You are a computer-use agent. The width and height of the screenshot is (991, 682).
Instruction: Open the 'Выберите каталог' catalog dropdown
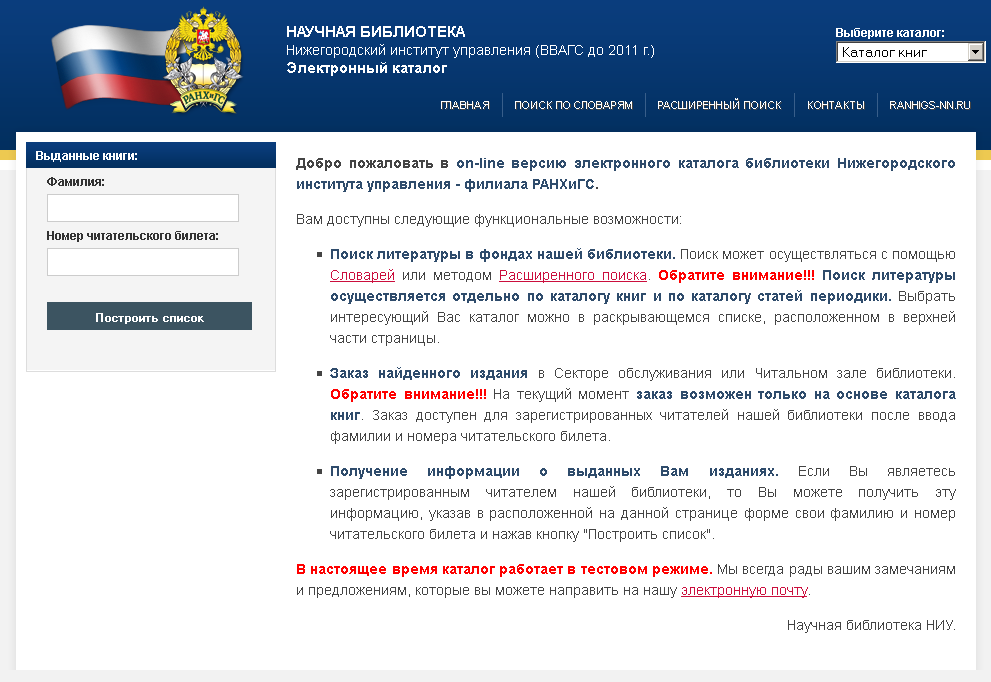(x=910, y=53)
